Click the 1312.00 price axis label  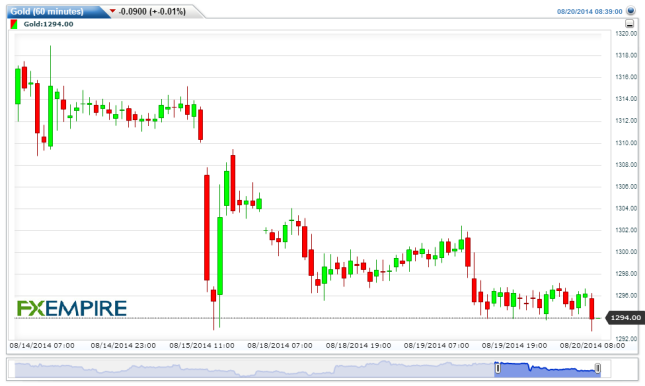click(x=626, y=121)
